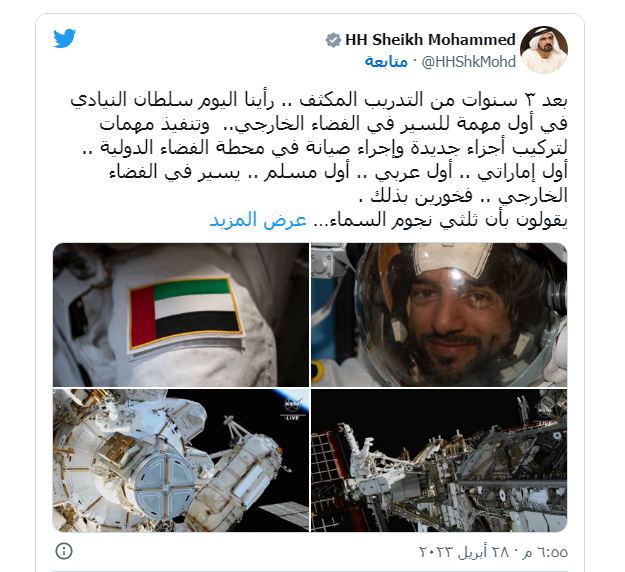This screenshot has width=625, height=572.
Task: Open Sheikh Mohammed's profile avatar
Action: click(544, 50)
